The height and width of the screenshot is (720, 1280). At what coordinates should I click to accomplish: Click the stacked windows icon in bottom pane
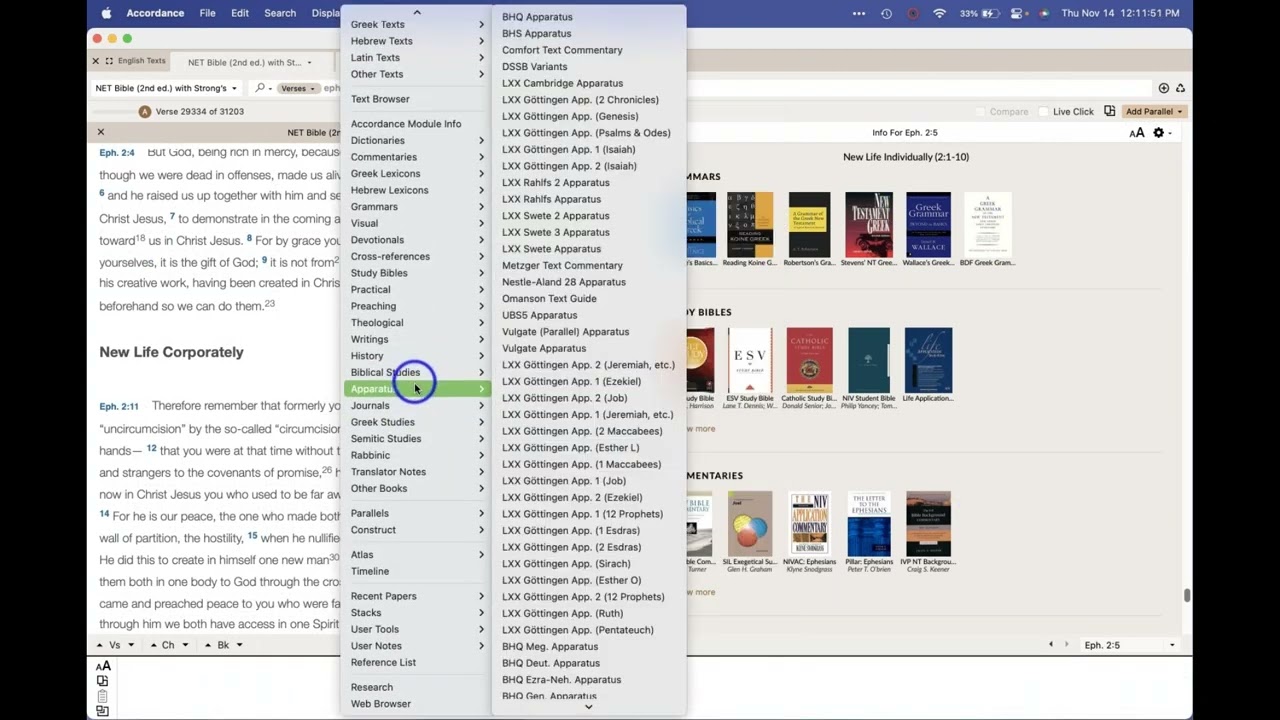pos(102,711)
